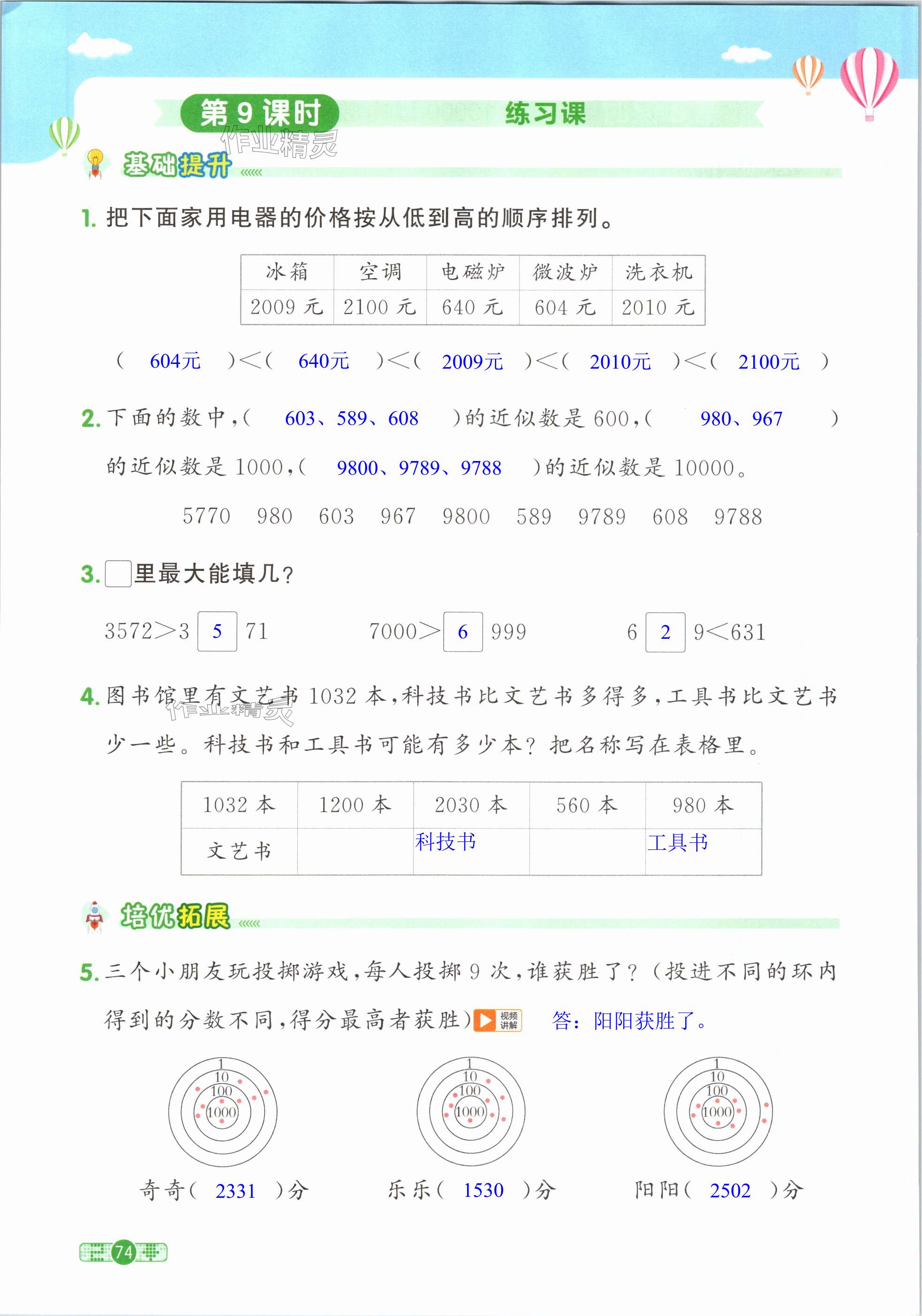This screenshot has width=922, height=1316.
Task: Click the 乐乐 score answer 1530
Action: click(x=483, y=1190)
